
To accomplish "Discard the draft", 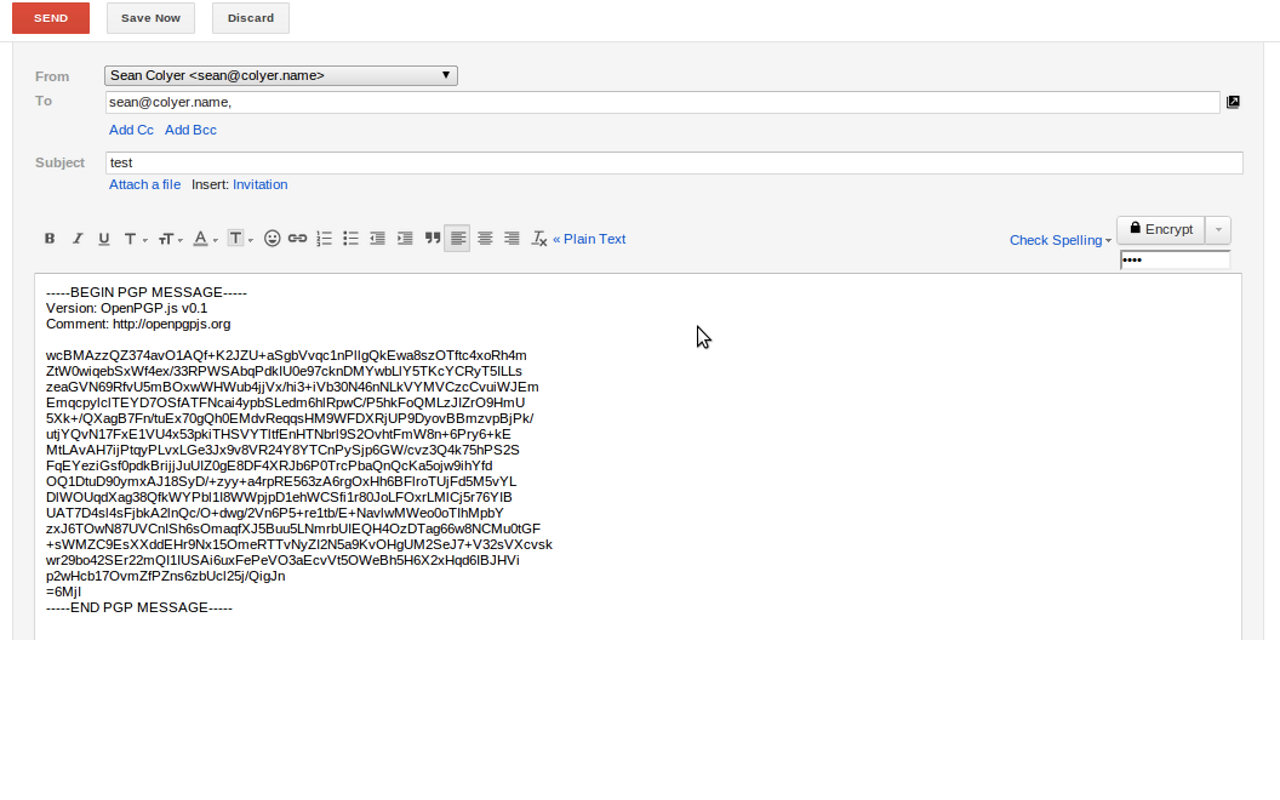I will tap(251, 18).
